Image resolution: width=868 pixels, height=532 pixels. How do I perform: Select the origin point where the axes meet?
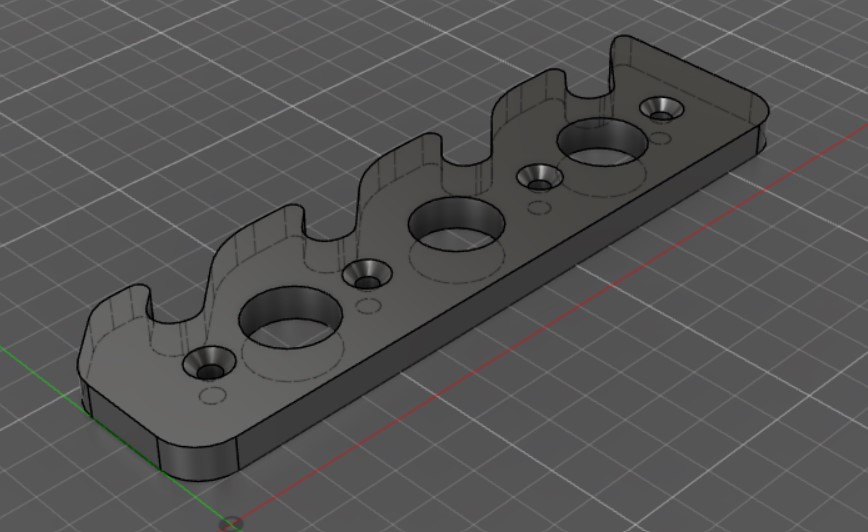(231, 522)
